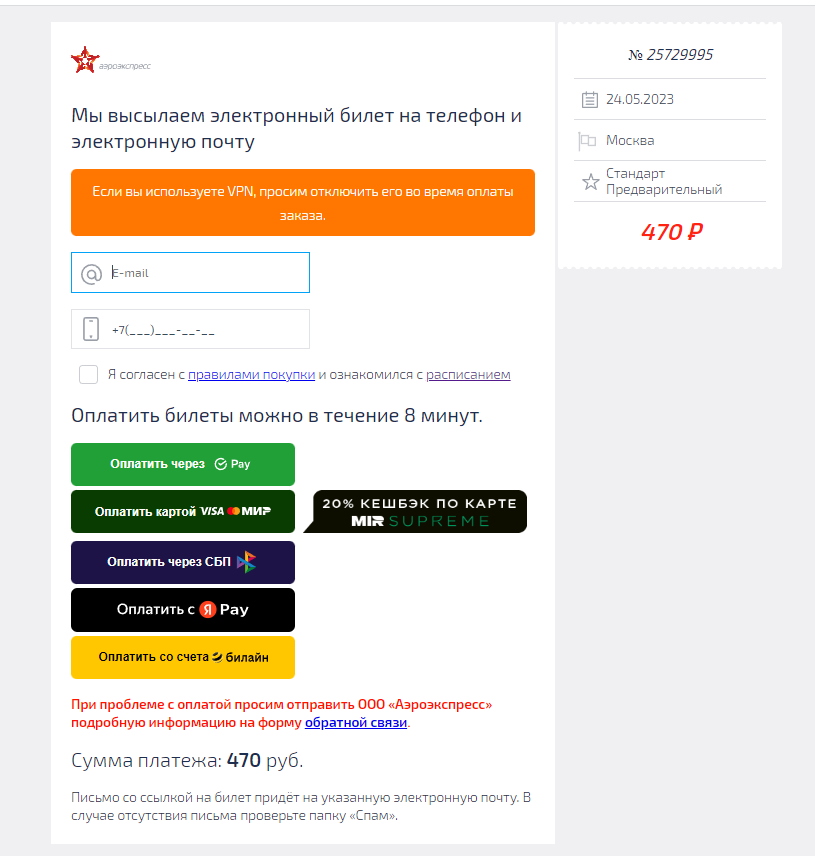Click the star icon next to Стандарт Предварительный
This screenshot has width=815, height=856.
(x=591, y=182)
